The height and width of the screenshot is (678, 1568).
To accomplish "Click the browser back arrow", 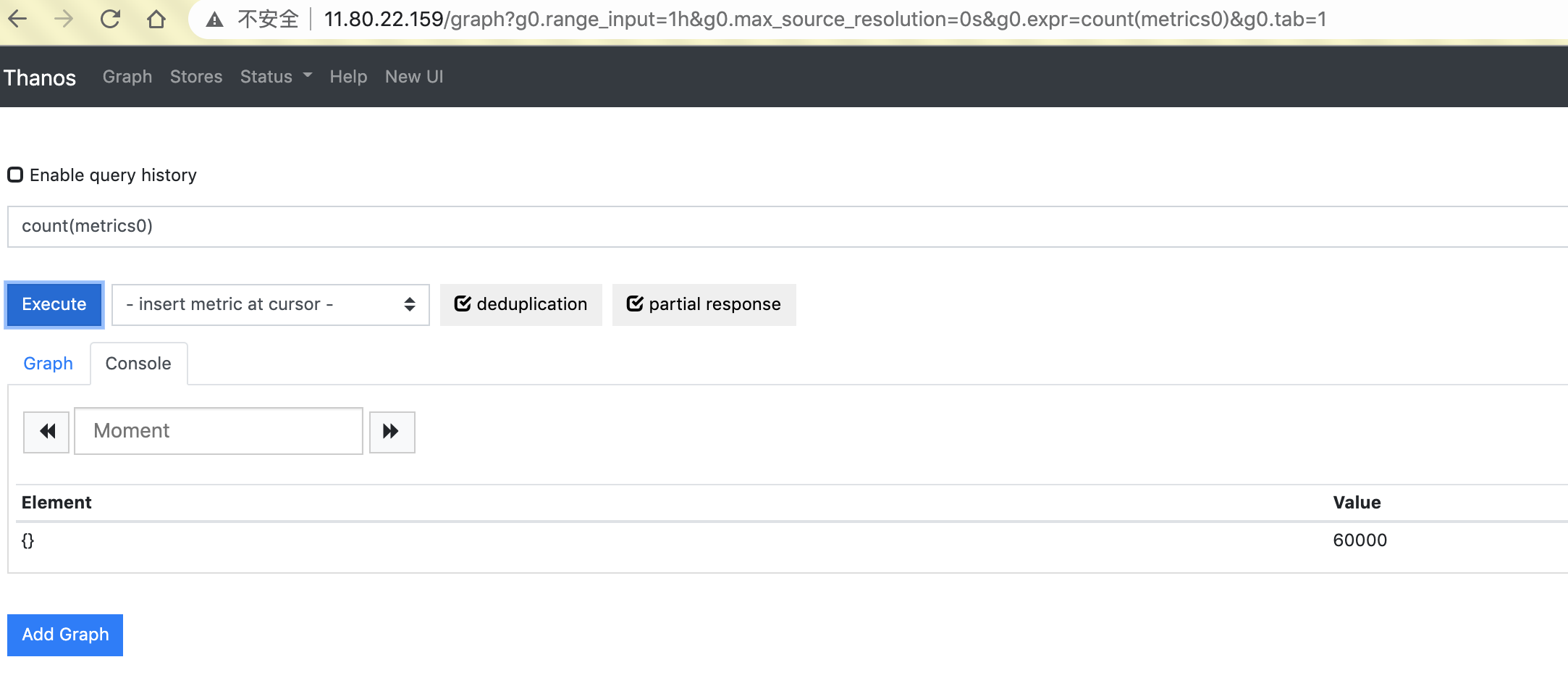I will pos(17,19).
